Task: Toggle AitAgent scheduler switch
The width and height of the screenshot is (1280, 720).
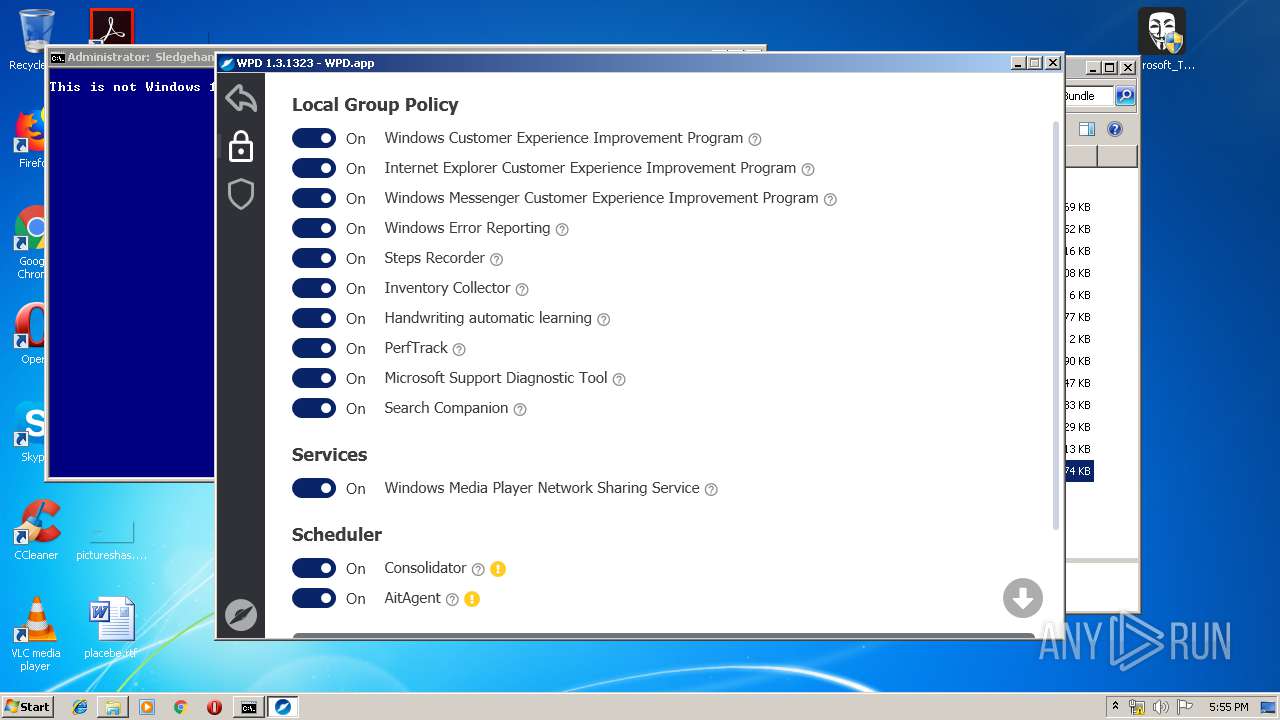Action: 314,598
